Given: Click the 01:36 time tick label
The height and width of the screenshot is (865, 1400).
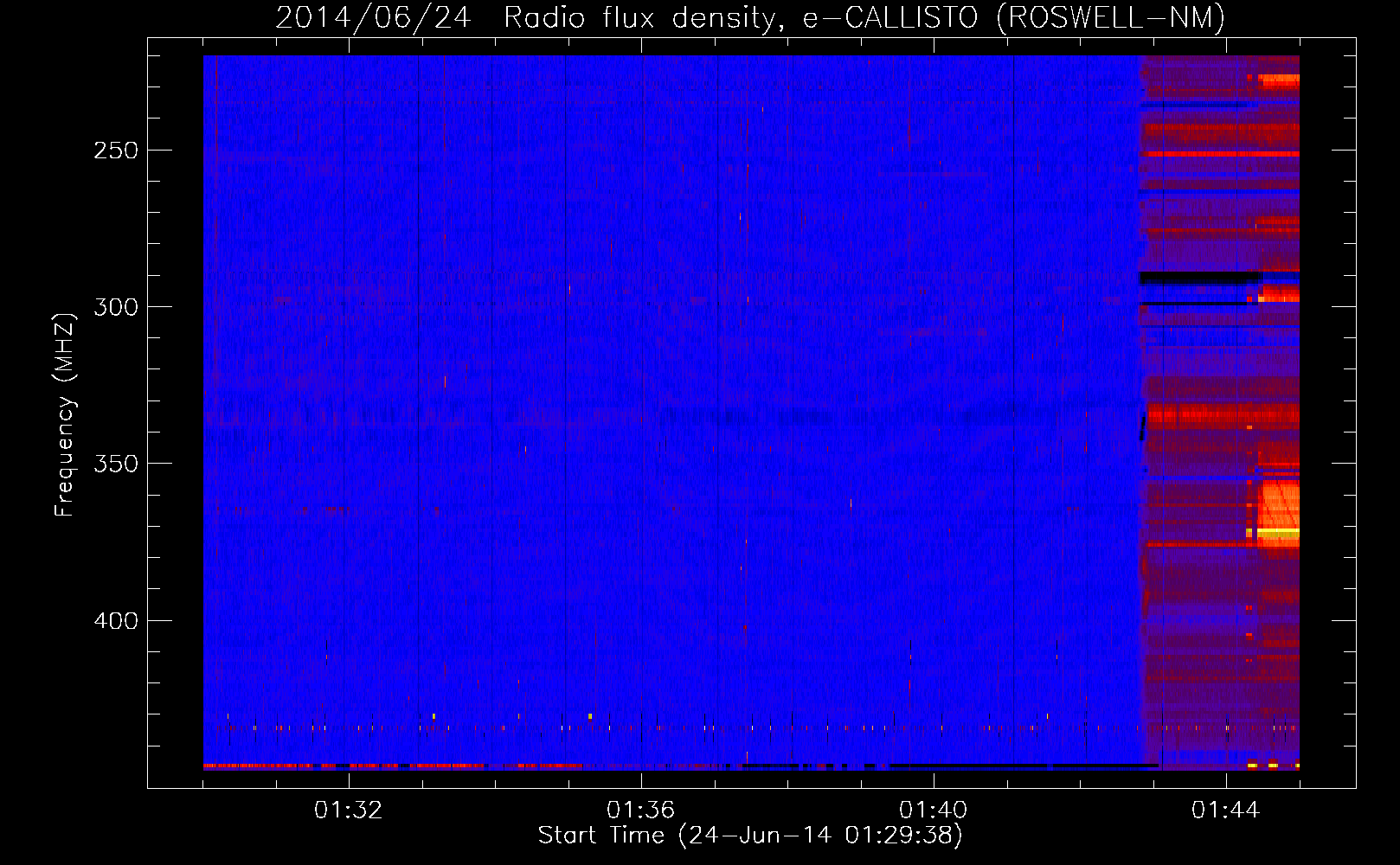Looking at the screenshot, I should (x=640, y=811).
